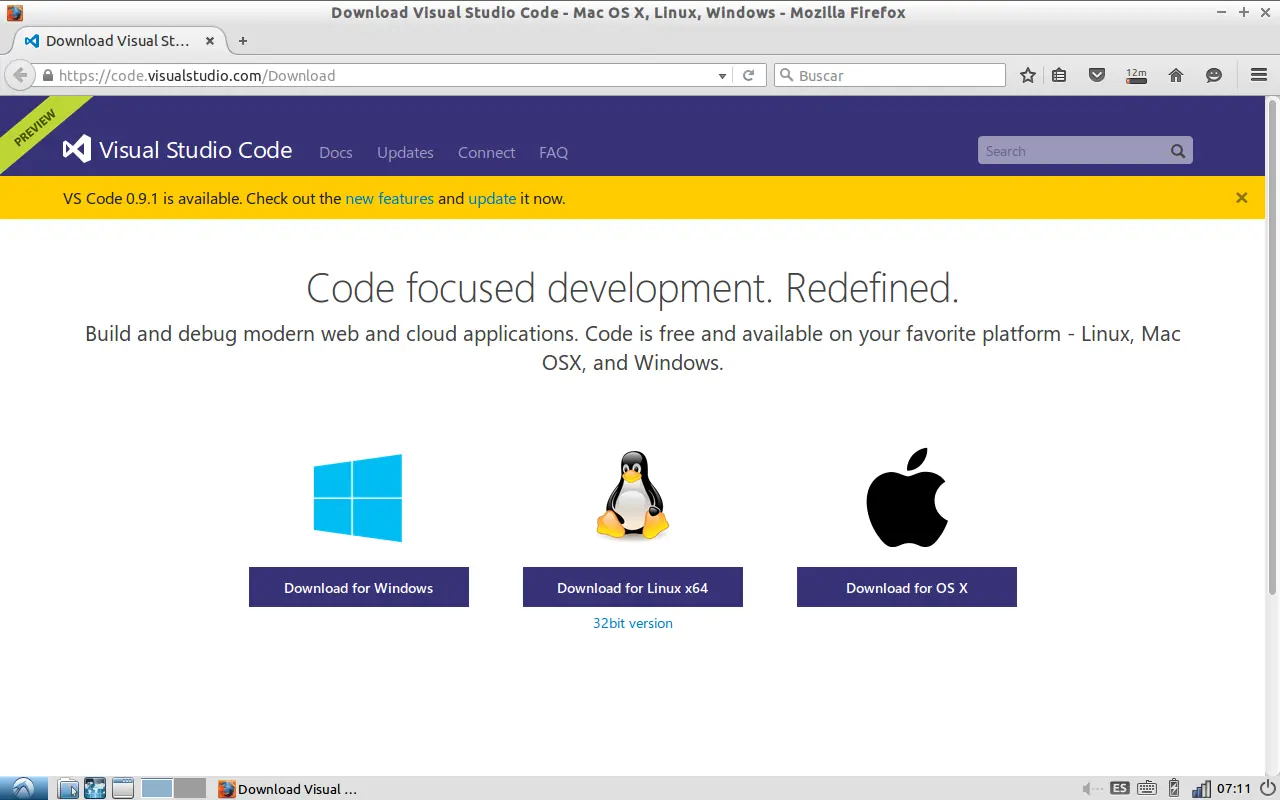Follow the new features link
Screen dimensions: 1280x800
point(390,198)
